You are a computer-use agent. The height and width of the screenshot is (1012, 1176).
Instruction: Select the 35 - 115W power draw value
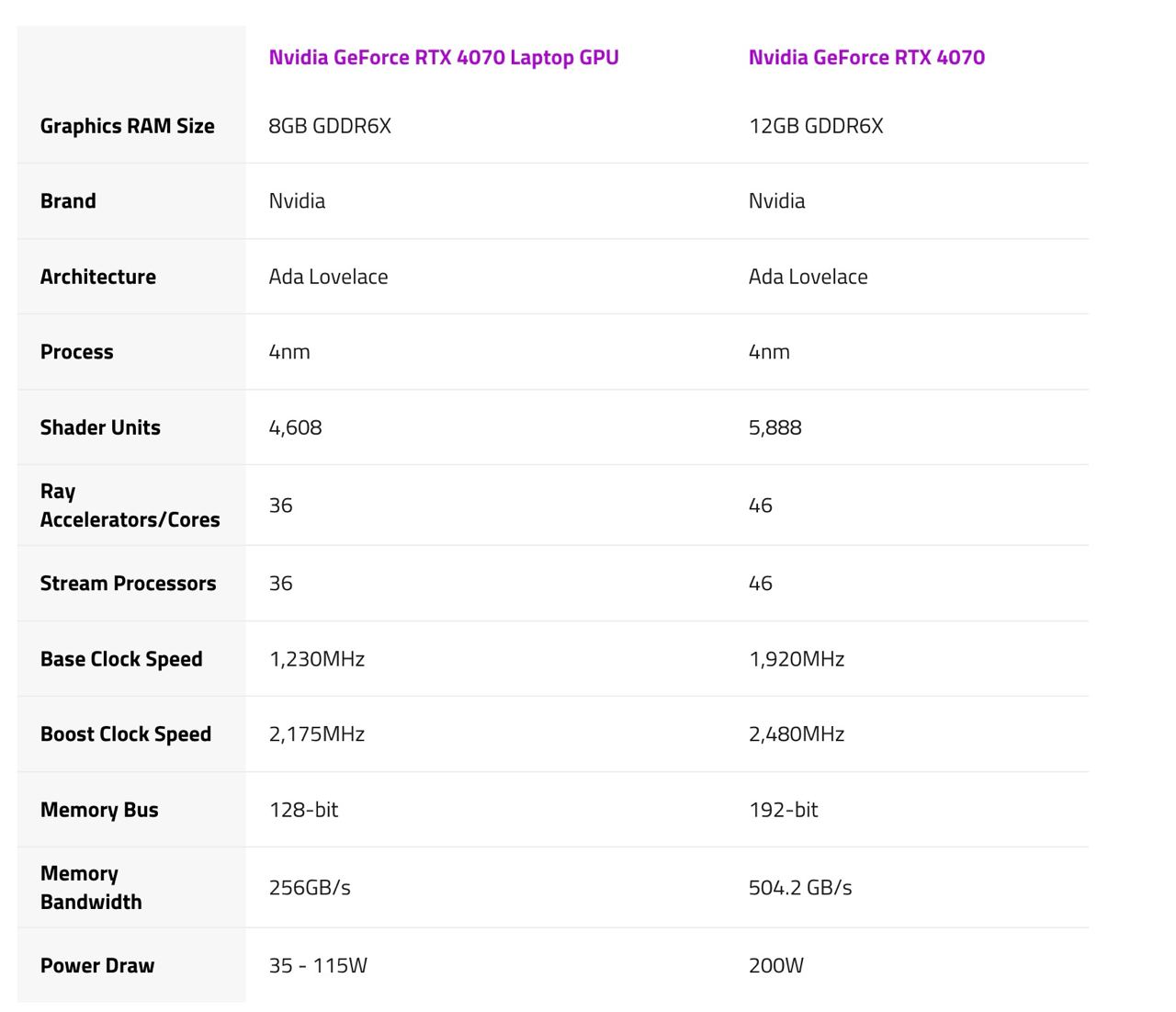[x=318, y=966]
